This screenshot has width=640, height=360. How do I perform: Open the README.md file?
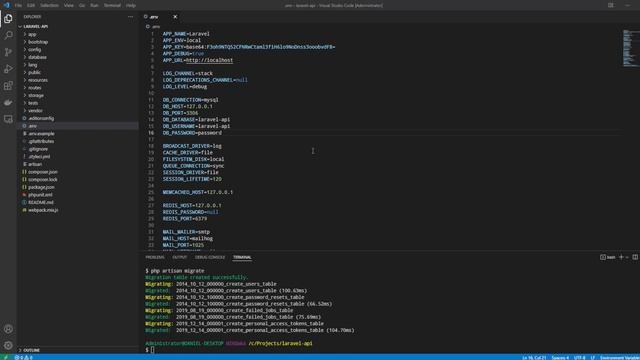[x=78, y=202]
